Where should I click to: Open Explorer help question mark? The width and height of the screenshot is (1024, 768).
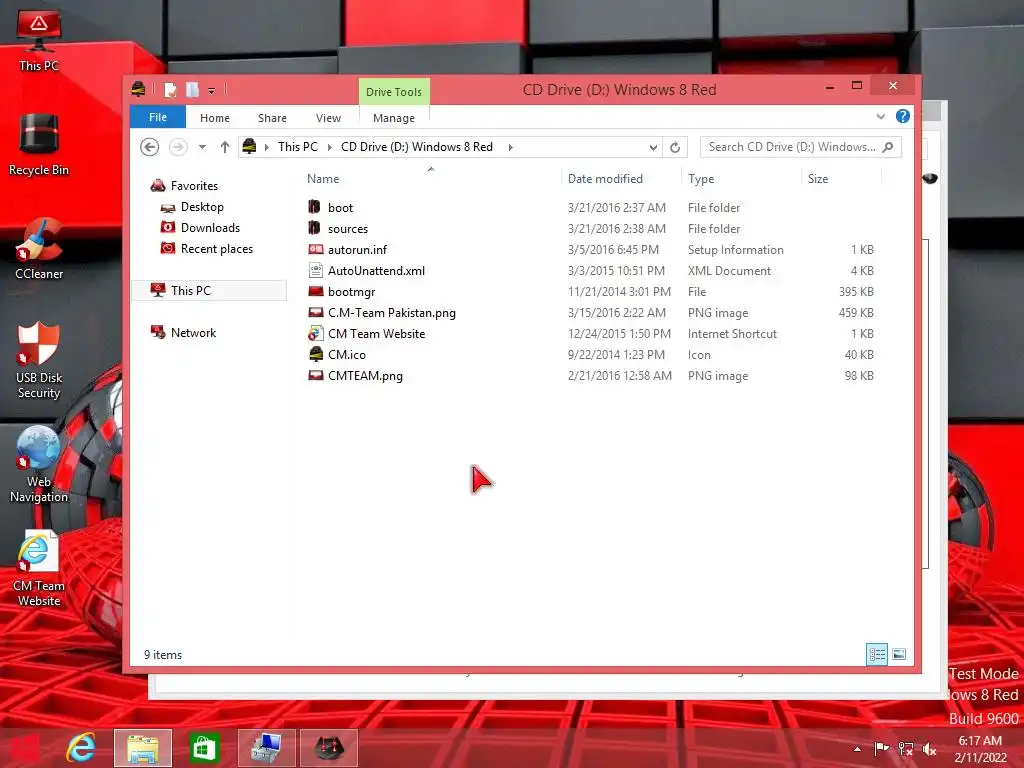[x=903, y=116]
